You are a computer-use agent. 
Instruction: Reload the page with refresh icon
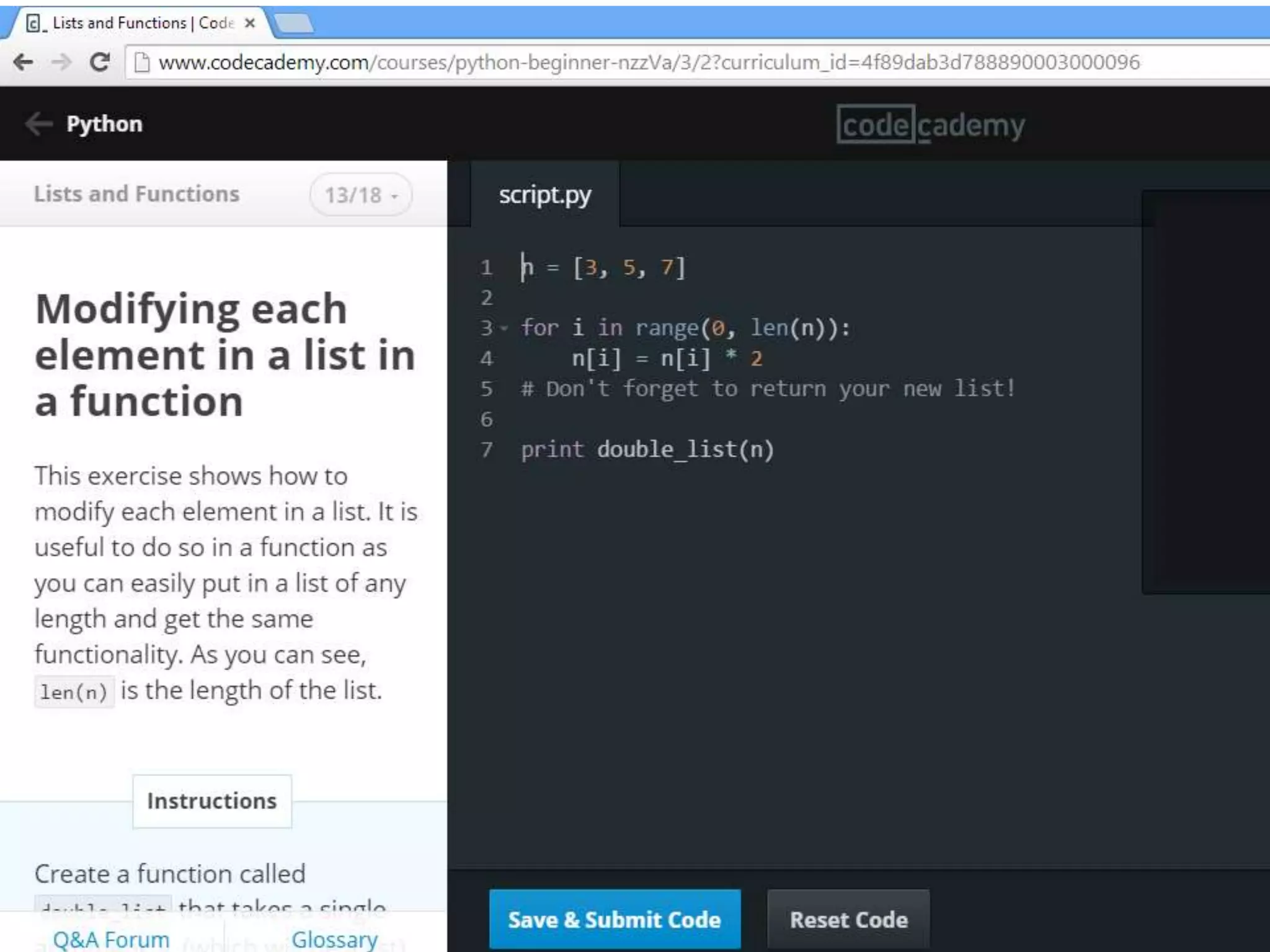coord(99,62)
